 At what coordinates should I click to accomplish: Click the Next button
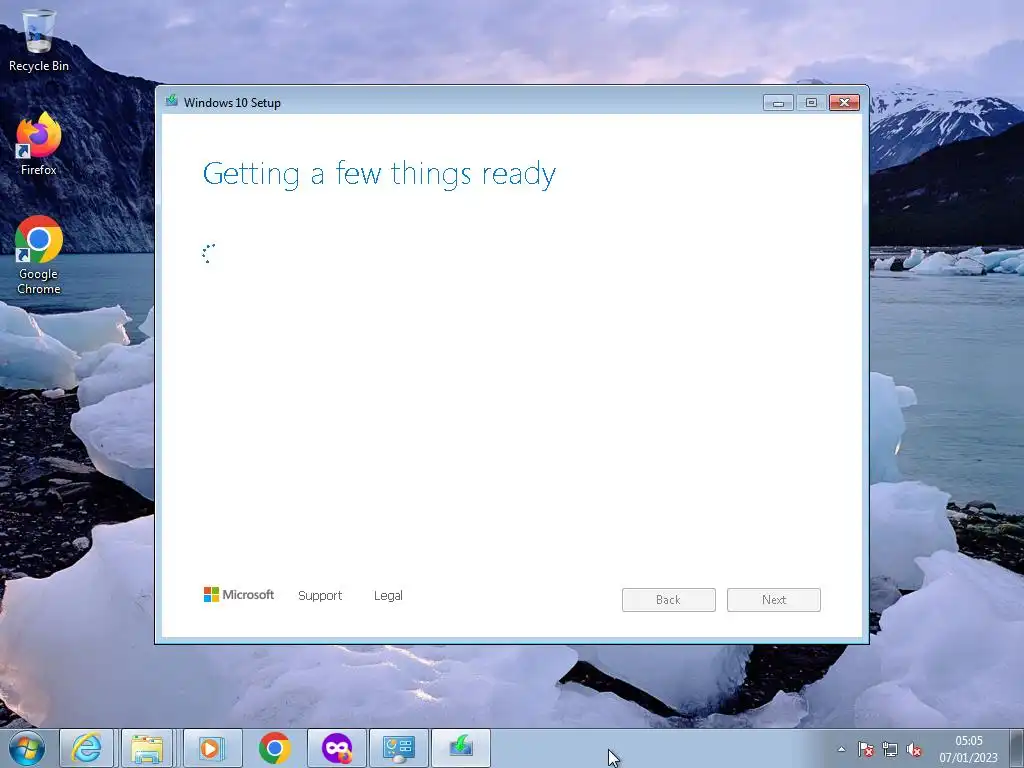pos(774,600)
